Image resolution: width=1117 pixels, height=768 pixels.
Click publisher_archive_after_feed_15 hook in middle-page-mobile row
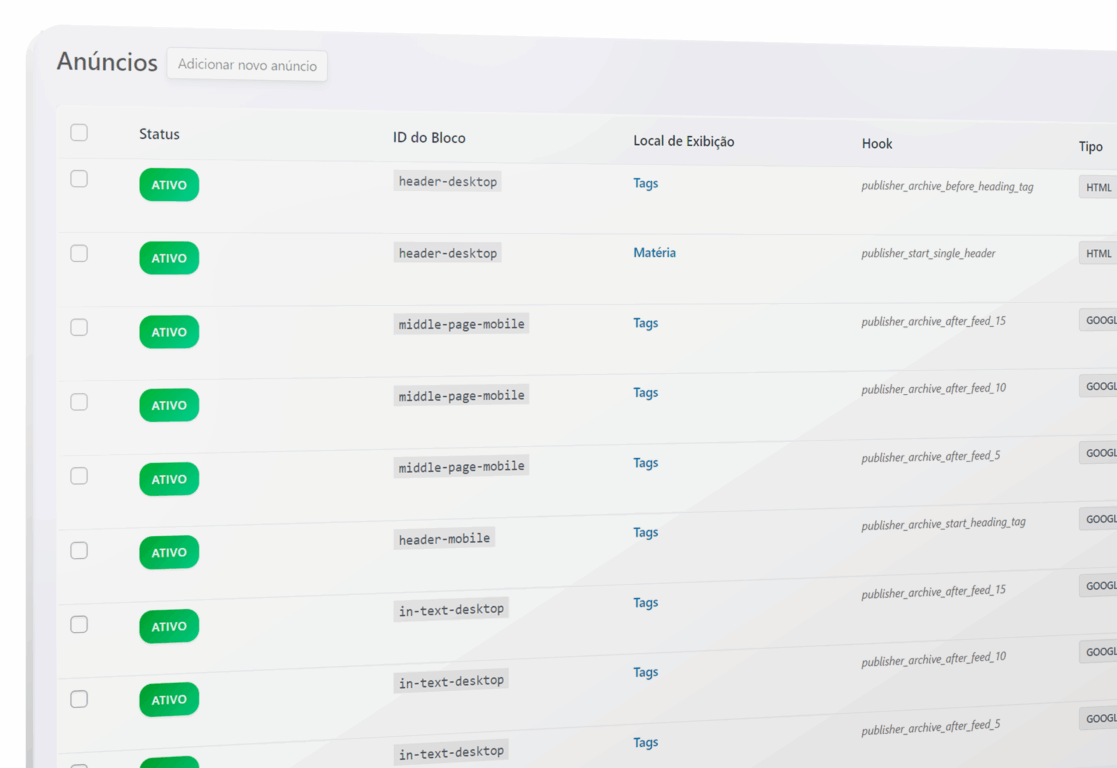point(933,321)
